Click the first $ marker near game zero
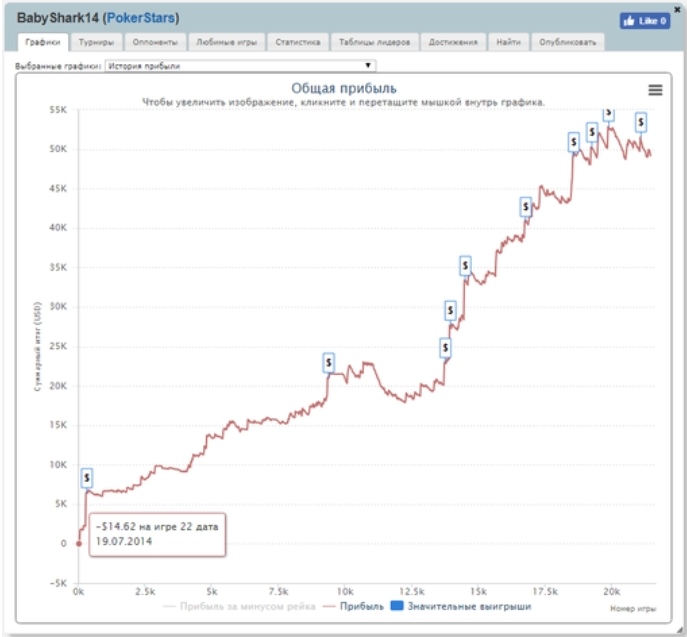Image resolution: width=687 pixels, height=637 pixels. [x=87, y=478]
